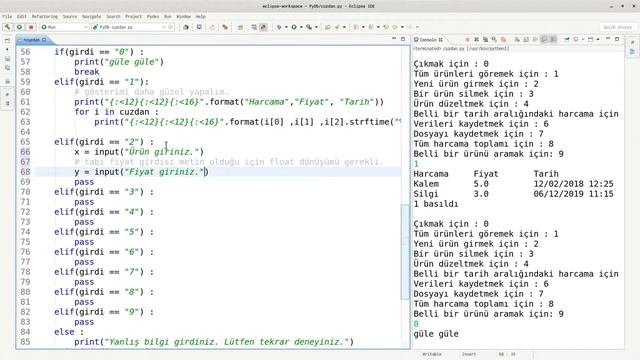Open the Pydev menu
This screenshot has width=640, height=360.
(x=153, y=16)
